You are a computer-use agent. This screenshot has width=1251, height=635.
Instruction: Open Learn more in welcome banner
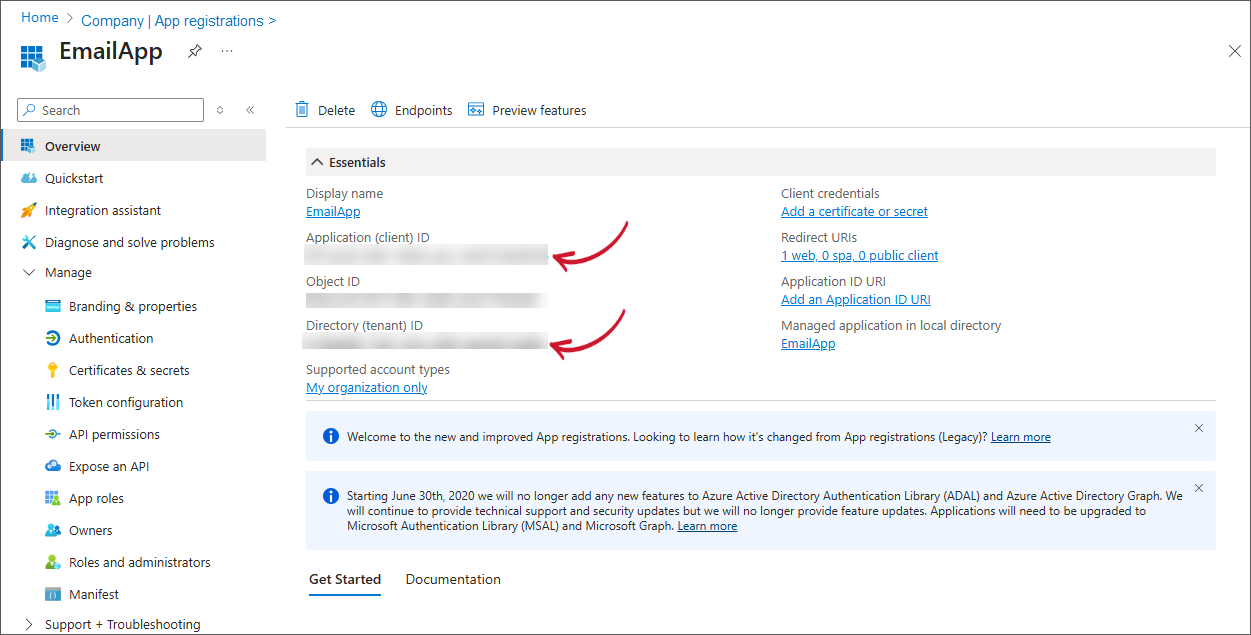1021,437
